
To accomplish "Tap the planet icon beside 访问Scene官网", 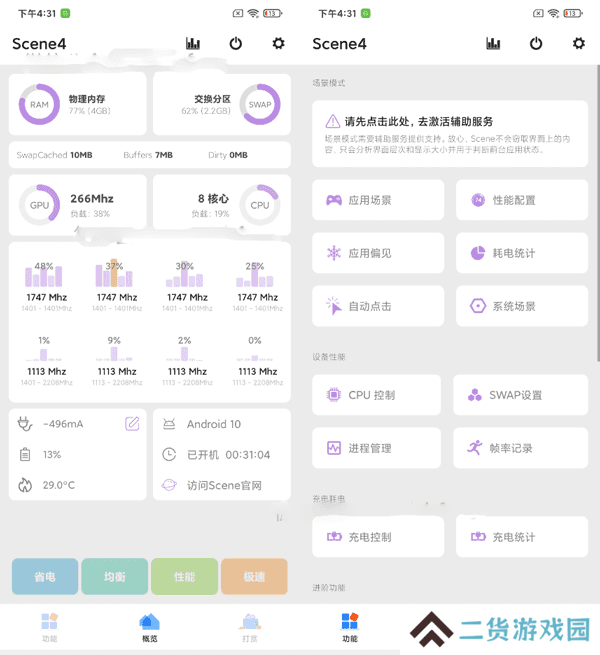I will pyautogui.click(x=169, y=485).
